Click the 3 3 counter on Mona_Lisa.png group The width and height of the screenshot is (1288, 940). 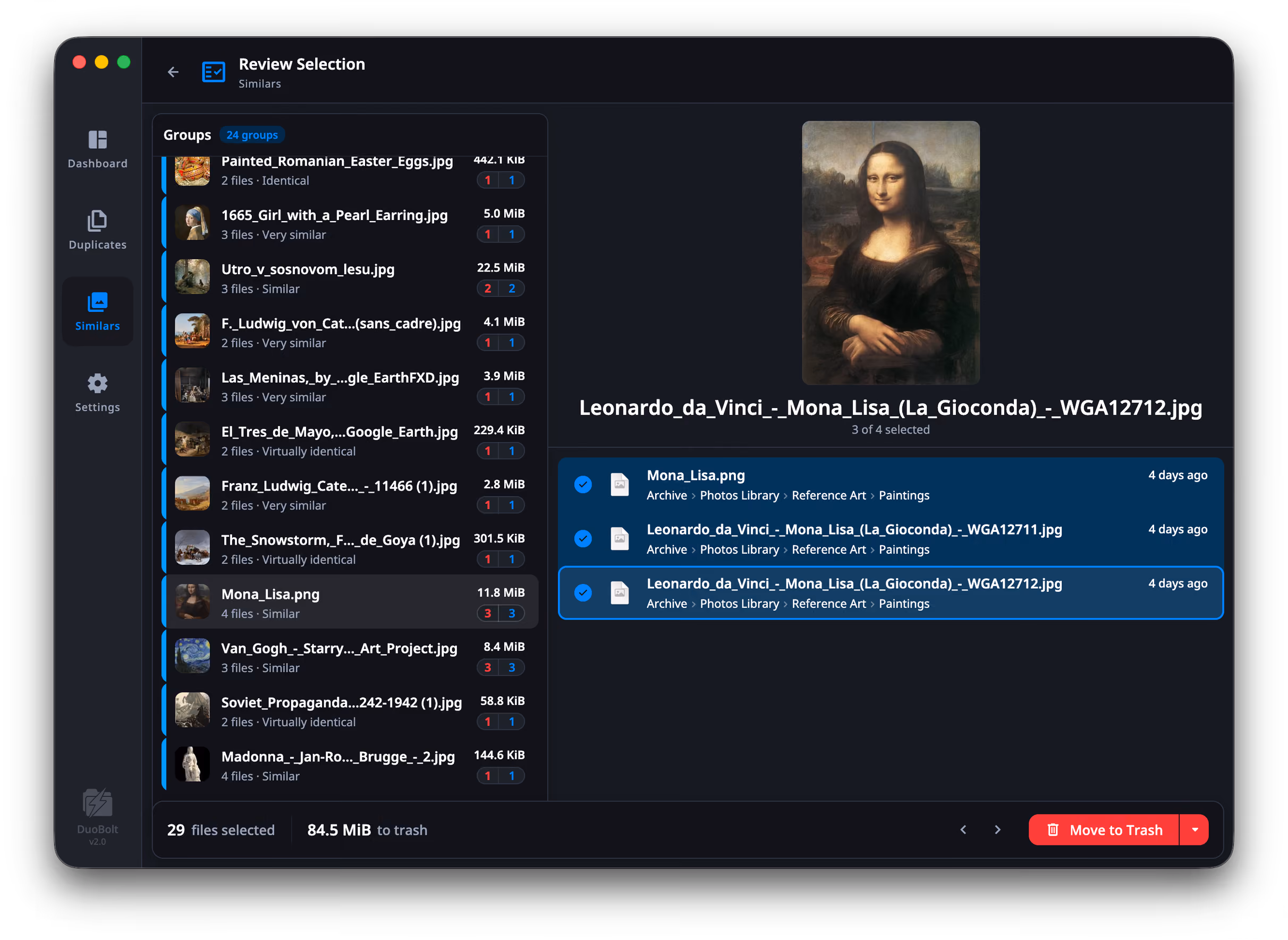click(500, 613)
